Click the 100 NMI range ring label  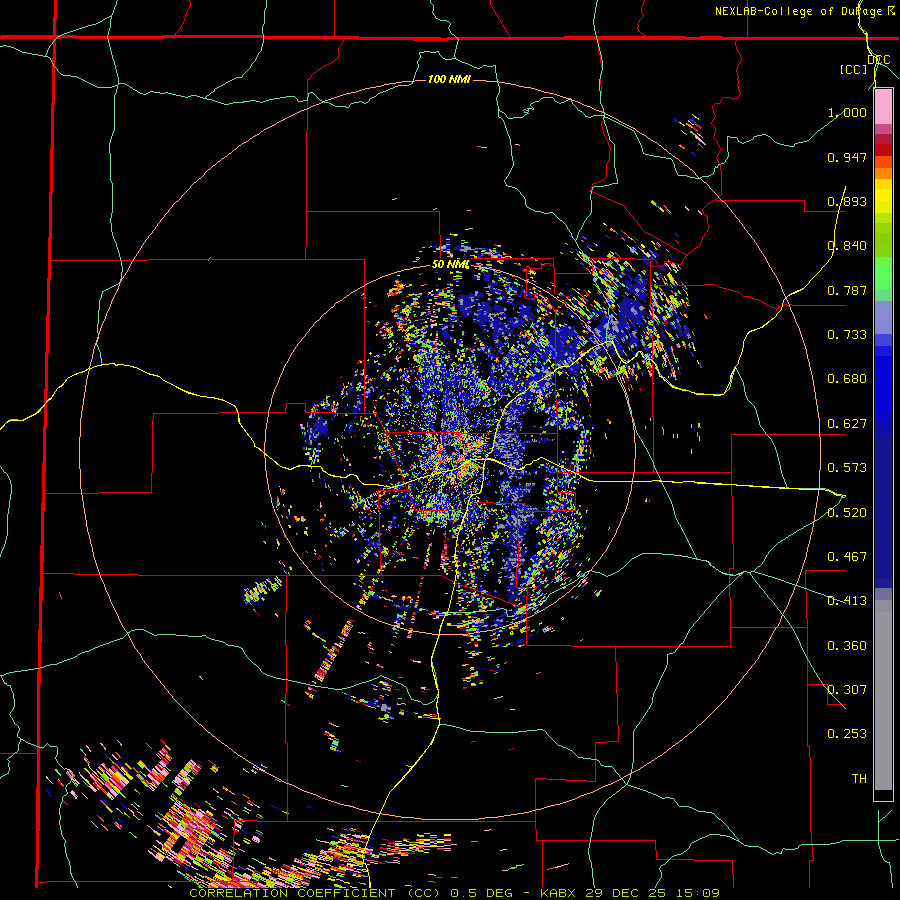pyautogui.click(x=449, y=79)
